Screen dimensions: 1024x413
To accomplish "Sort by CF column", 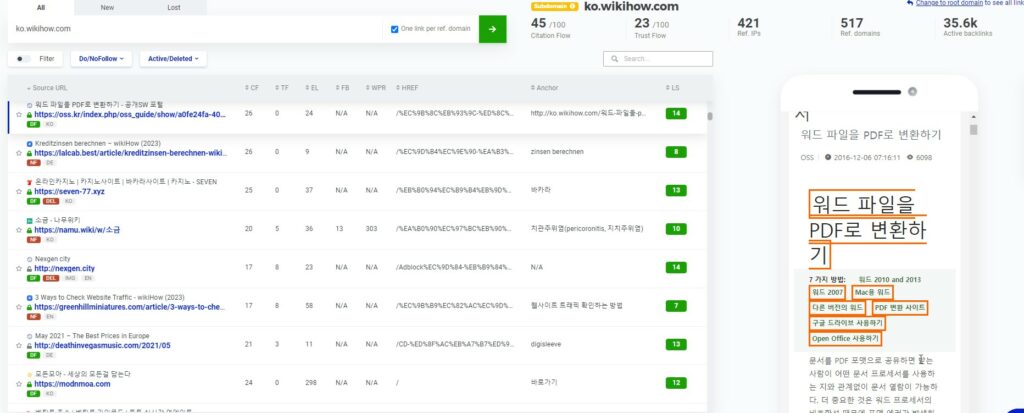I will pos(251,88).
